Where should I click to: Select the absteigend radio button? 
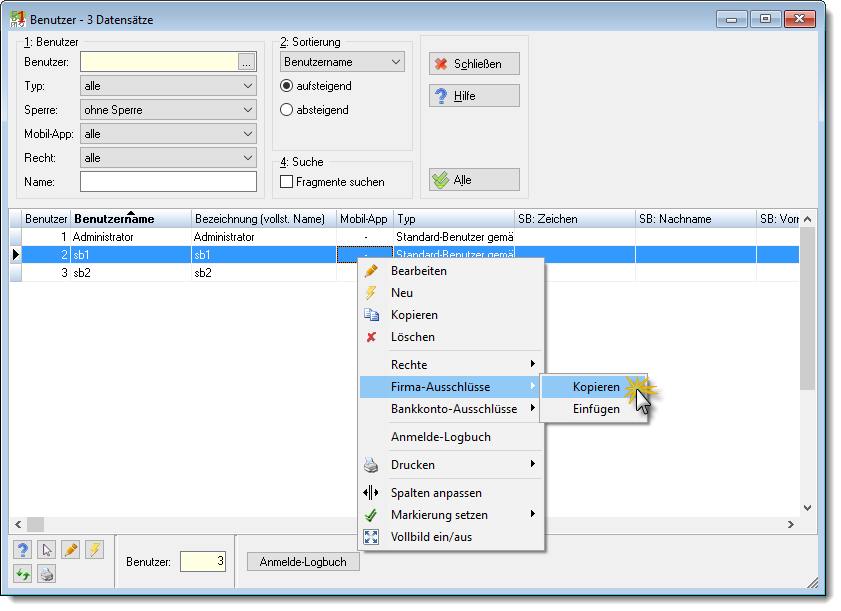(286, 110)
